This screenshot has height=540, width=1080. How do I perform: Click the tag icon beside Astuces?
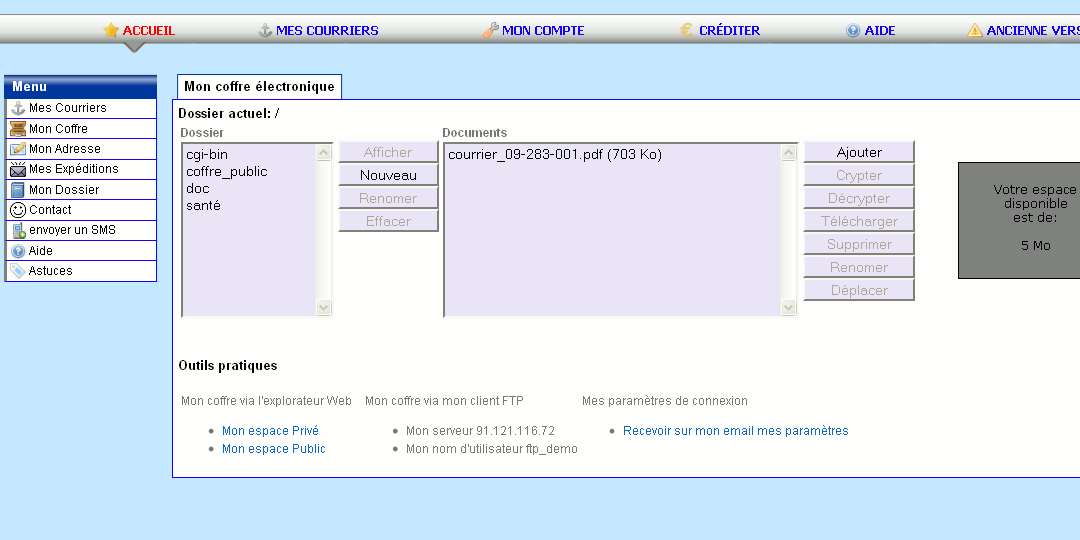click(x=18, y=271)
